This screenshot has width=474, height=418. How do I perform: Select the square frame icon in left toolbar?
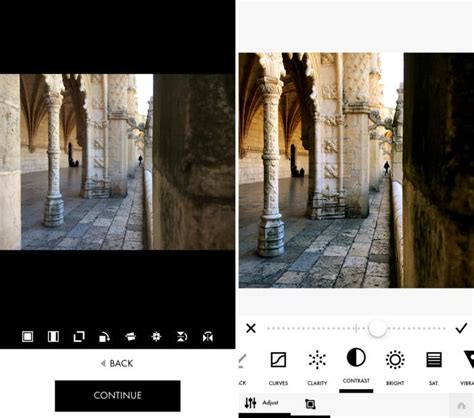(27, 337)
